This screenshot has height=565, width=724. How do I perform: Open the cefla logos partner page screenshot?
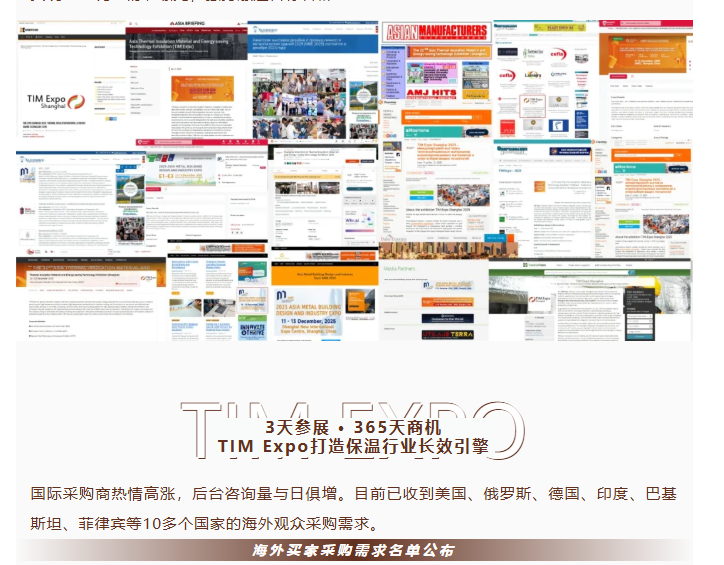click(x=546, y=79)
